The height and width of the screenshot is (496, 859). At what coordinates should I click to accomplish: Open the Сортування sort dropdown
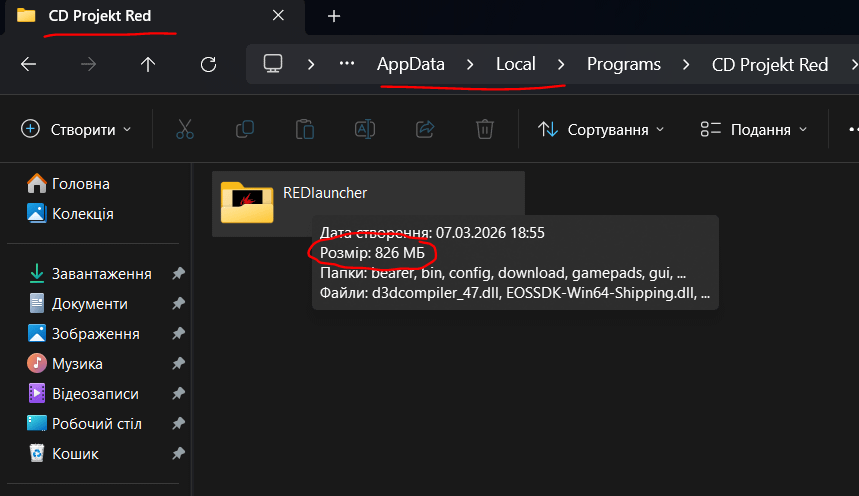coord(601,130)
